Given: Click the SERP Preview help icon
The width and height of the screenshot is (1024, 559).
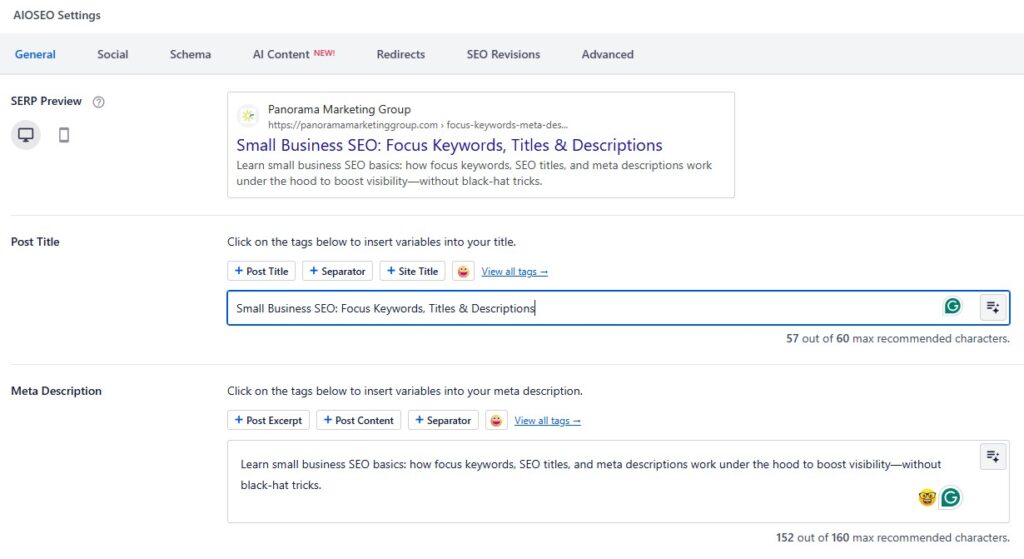Looking at the screenshot, I should tap(99, 102).
